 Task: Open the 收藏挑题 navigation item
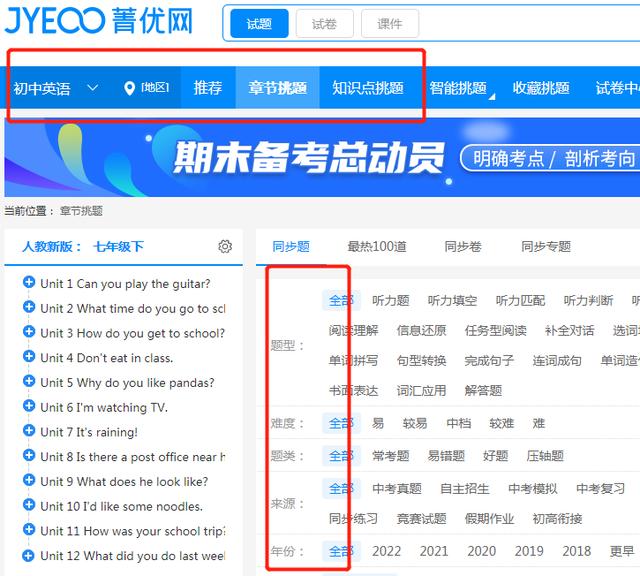tap(541, 88)
